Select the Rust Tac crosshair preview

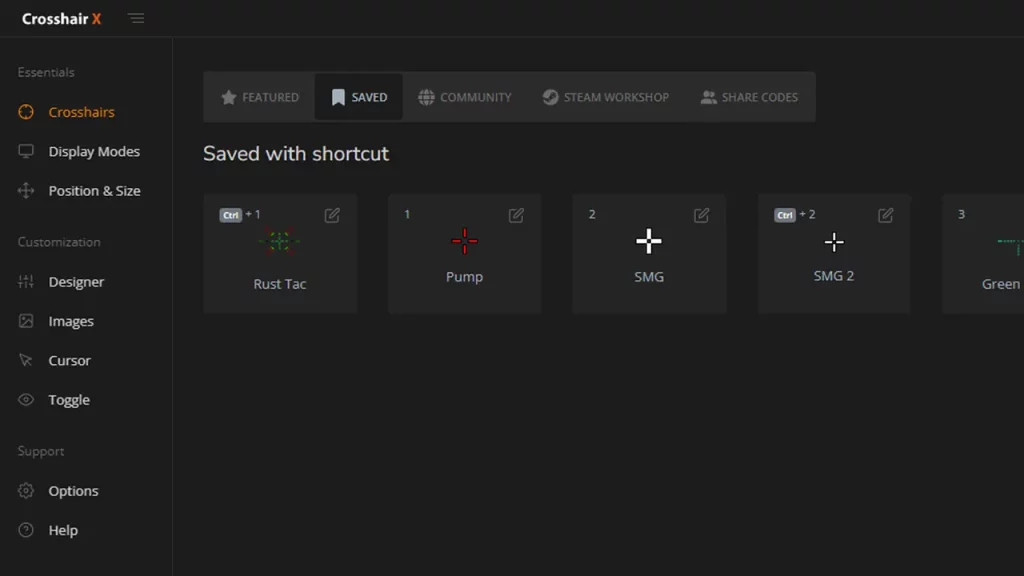click(280, 242)
